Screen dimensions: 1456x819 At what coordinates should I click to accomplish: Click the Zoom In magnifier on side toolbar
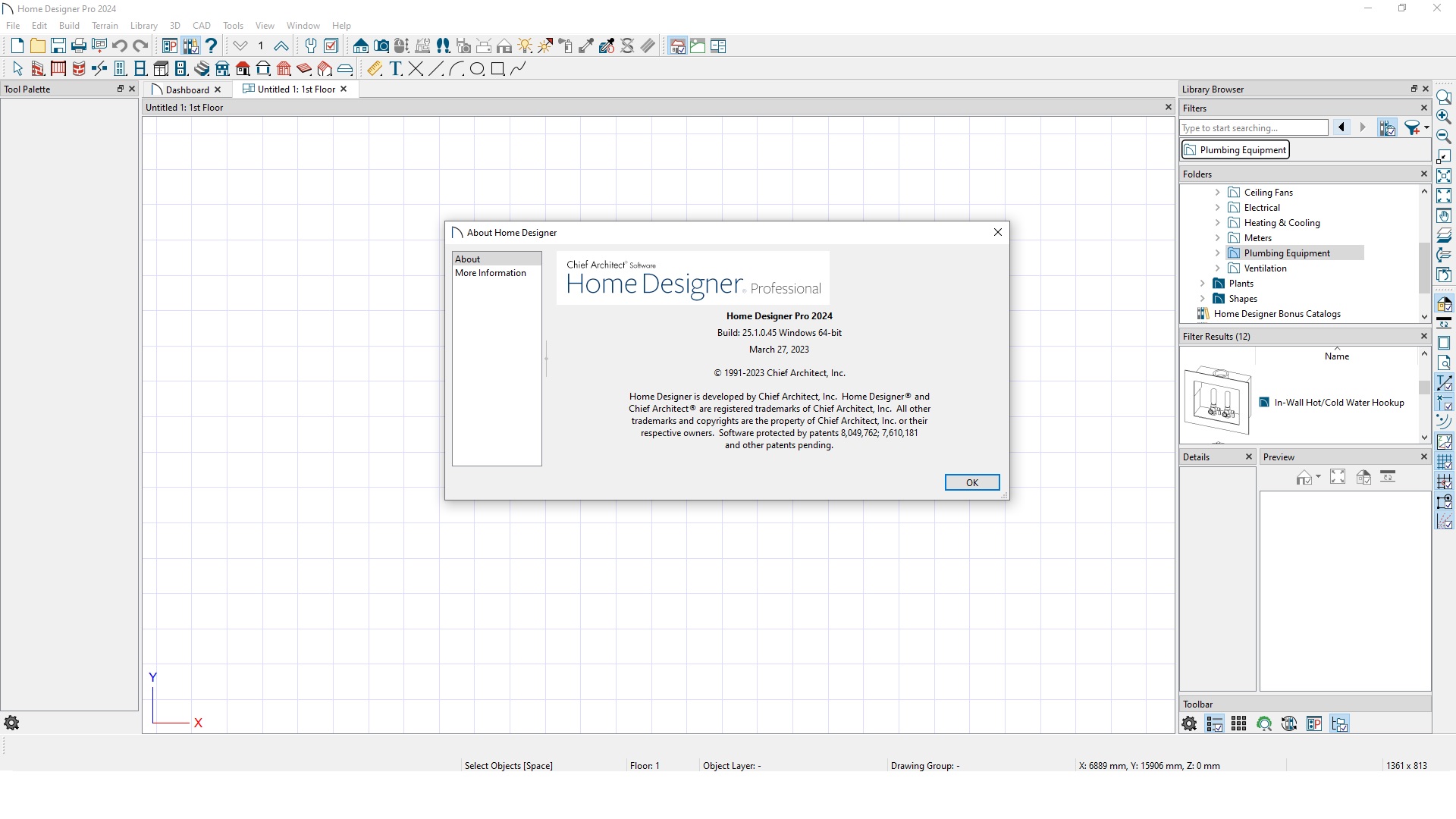[x=1444, y=117]
